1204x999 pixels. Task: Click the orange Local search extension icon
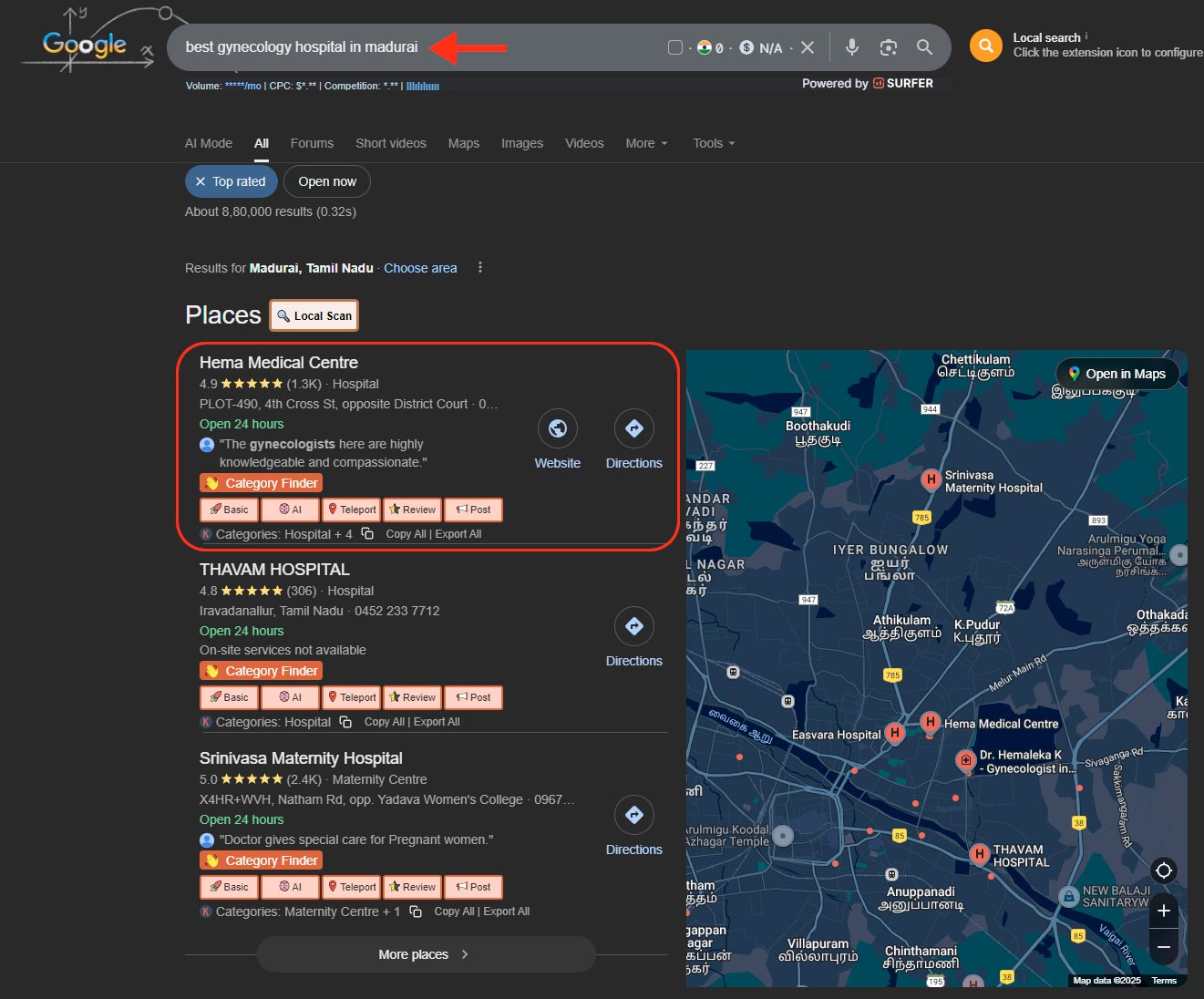tap(985, 46)
